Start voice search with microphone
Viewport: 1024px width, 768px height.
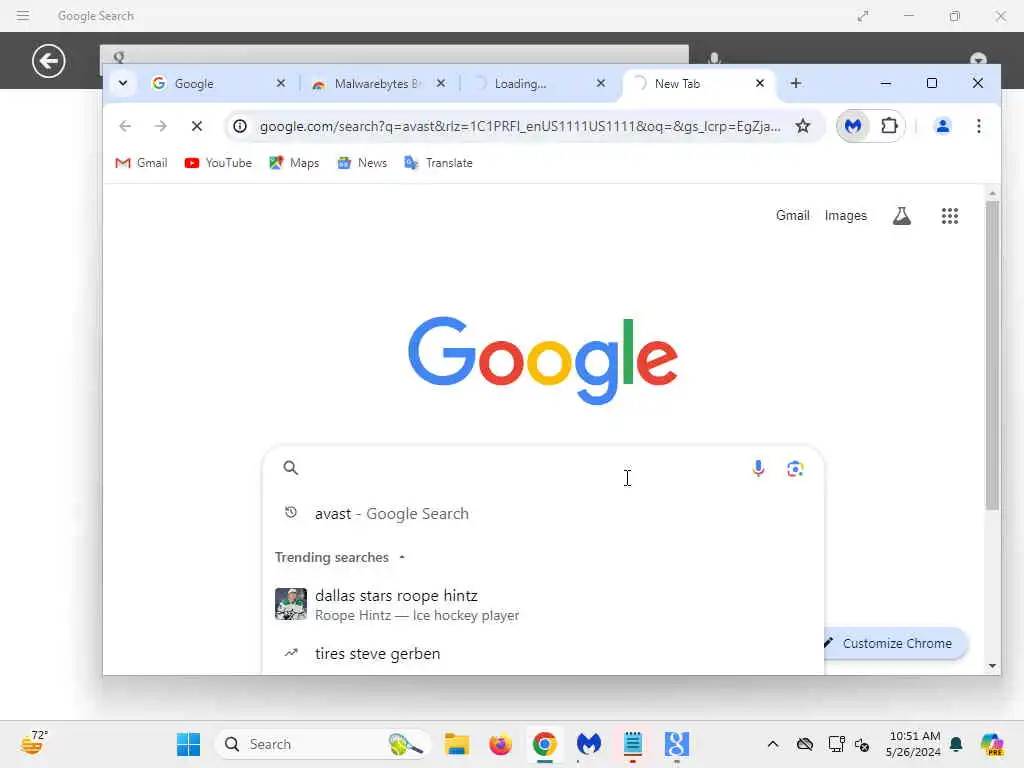coord(758,469)
